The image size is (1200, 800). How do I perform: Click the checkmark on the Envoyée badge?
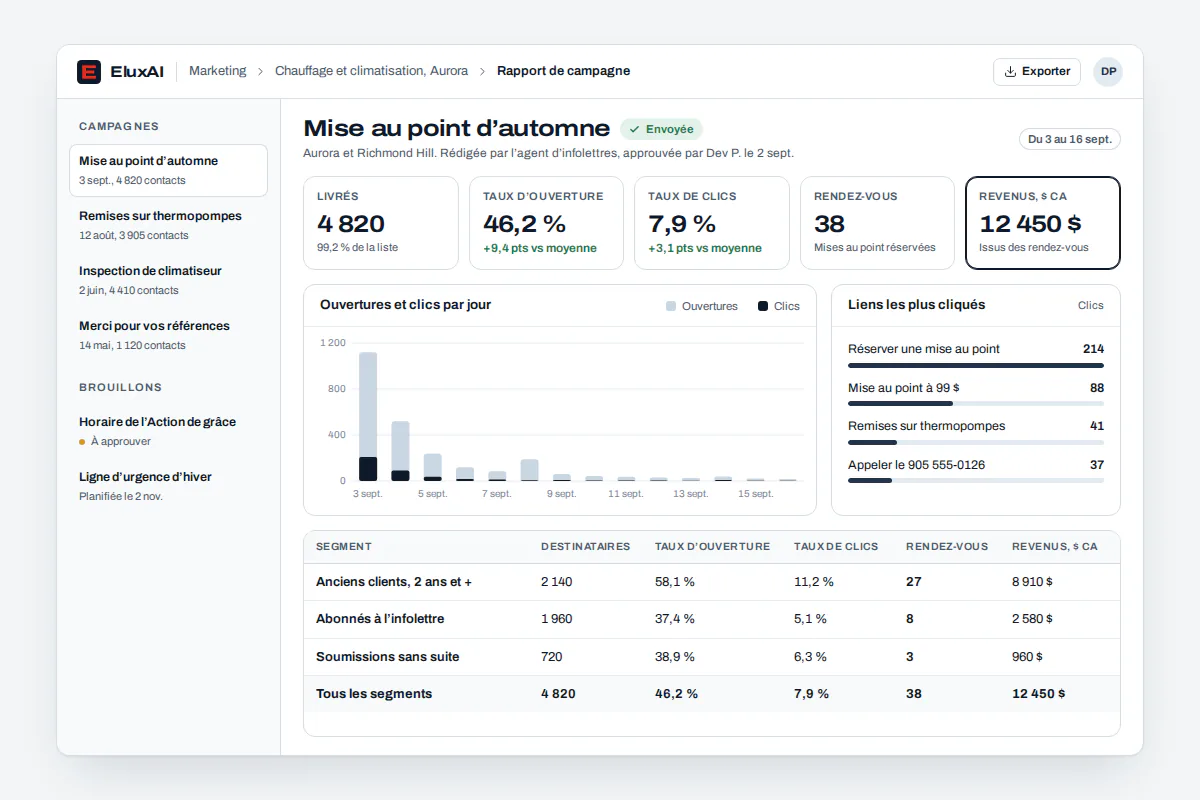(x=634, y=129)
